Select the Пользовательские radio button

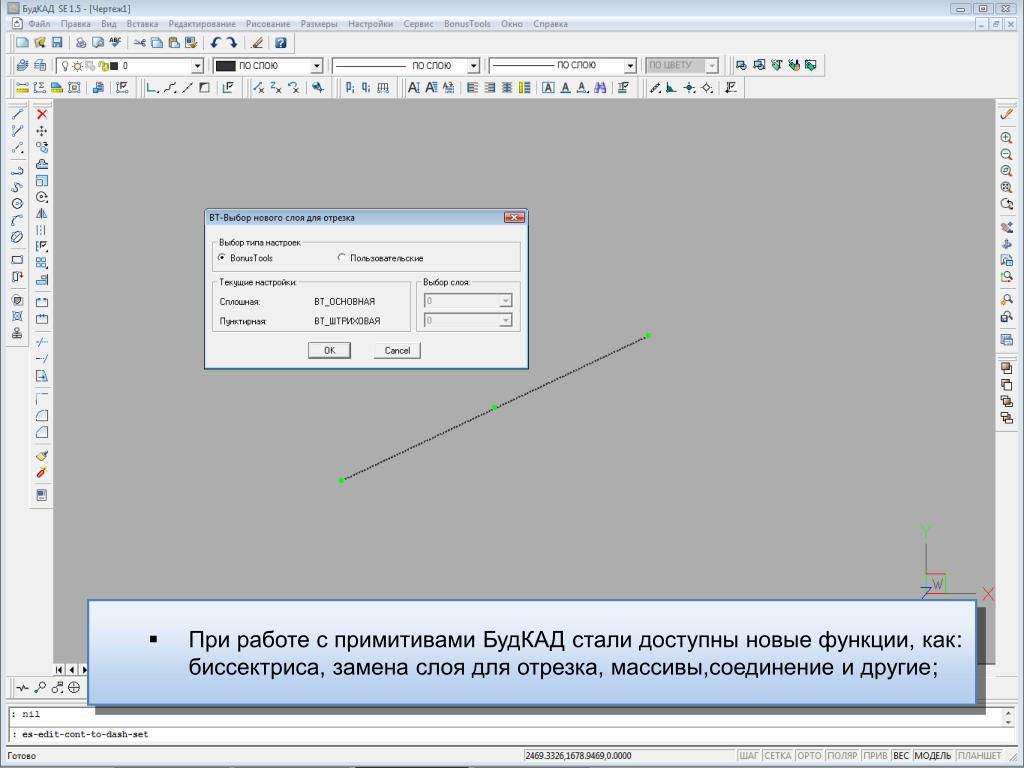tap(342, 258)
